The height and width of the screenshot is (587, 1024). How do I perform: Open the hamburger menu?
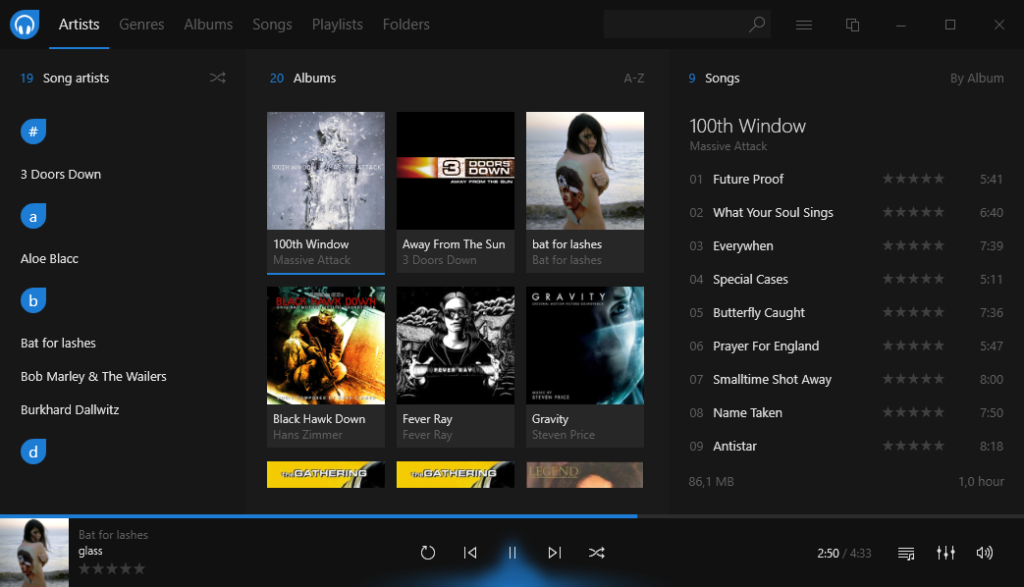click(804, 24)
